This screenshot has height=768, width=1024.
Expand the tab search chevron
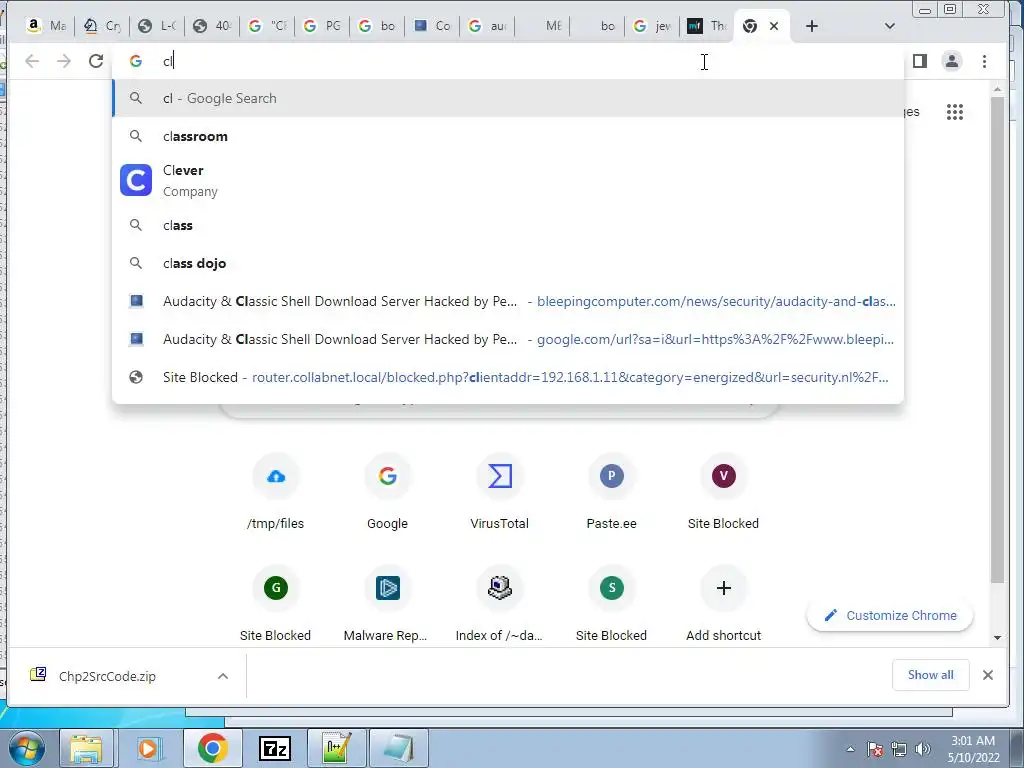coord(889,26)
